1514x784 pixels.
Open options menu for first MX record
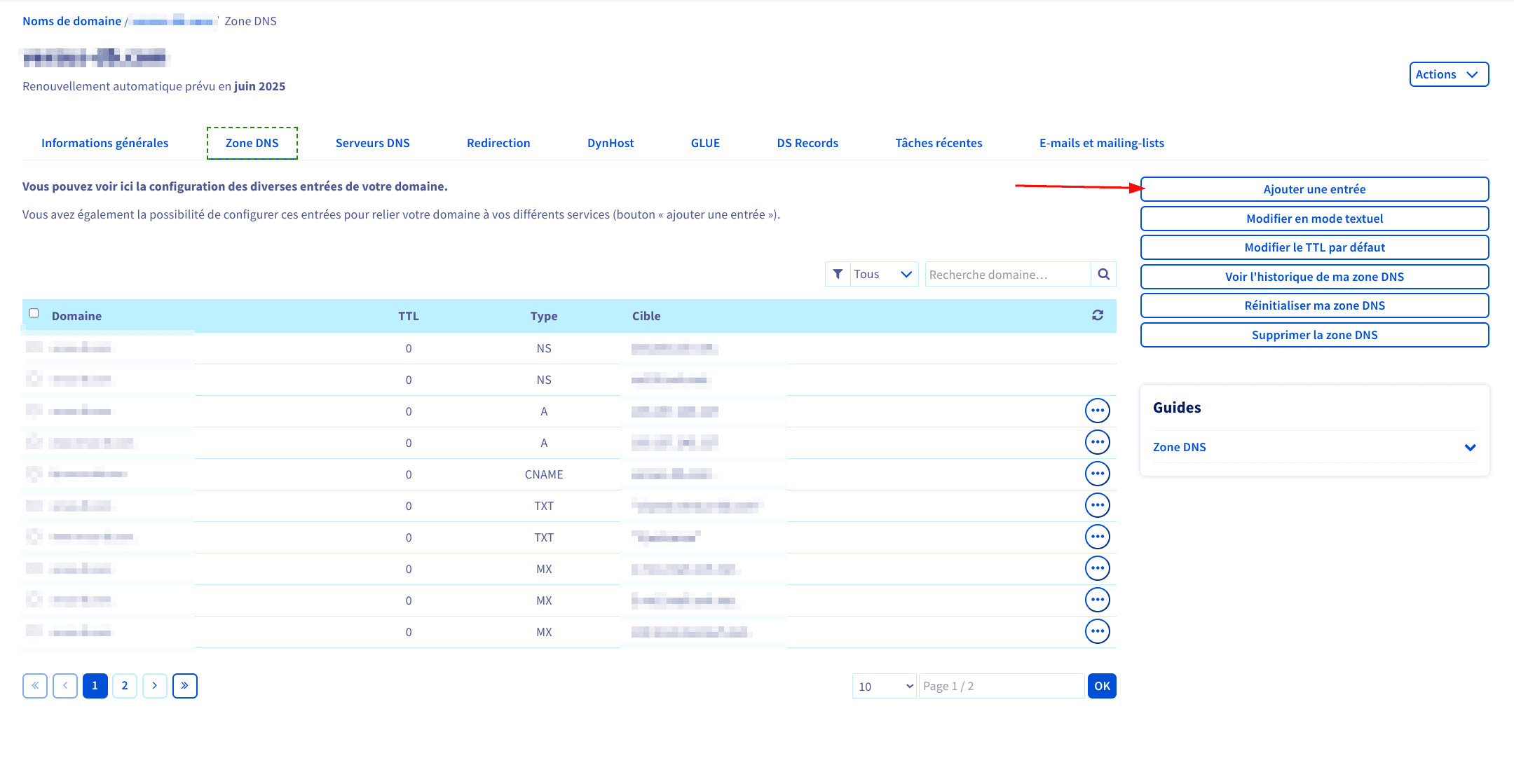click(1098, 568)
